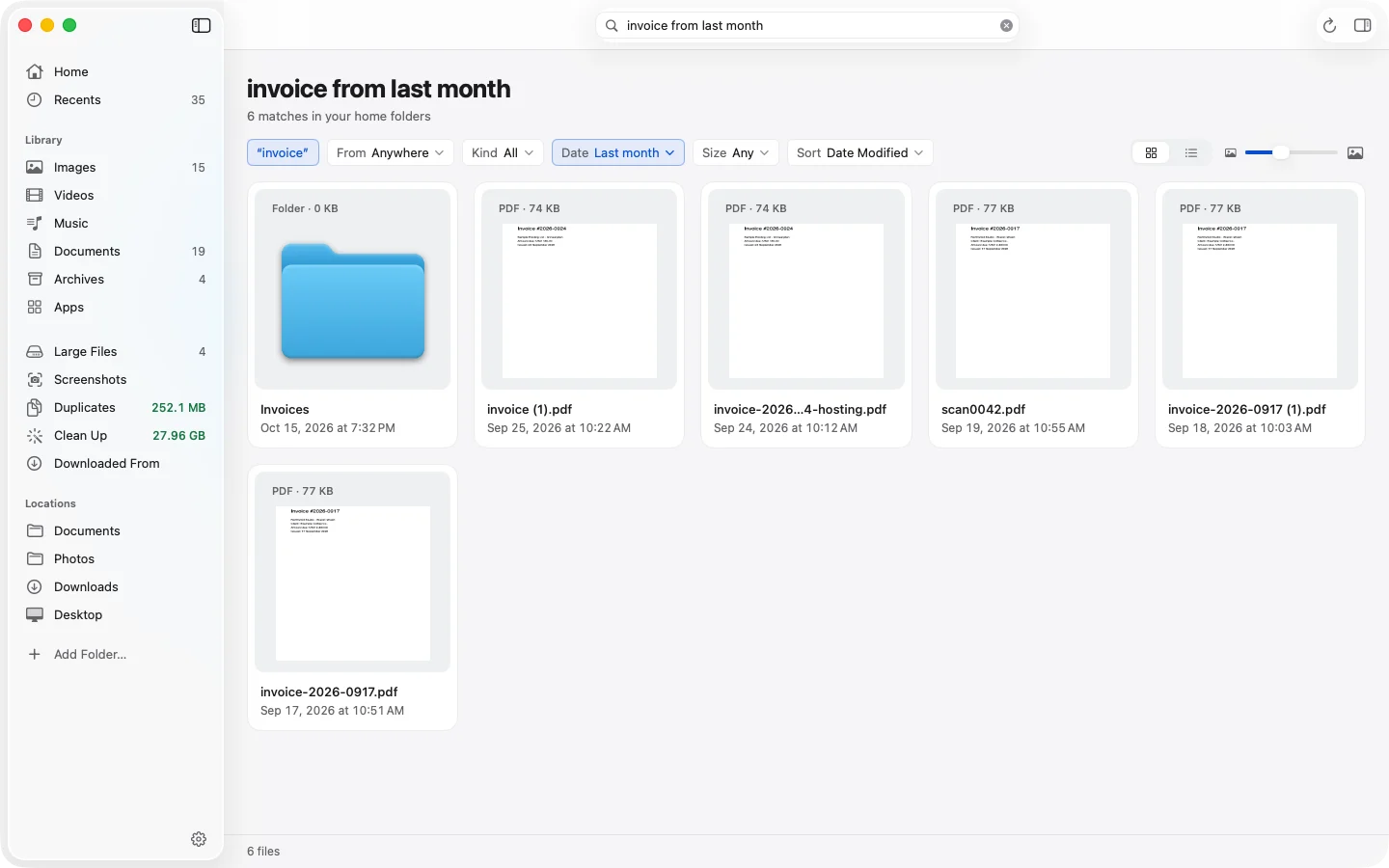Click the refresh icon in the toolbar
Image resolution: width=1389 pixels, height=868 pixels.
pyautogui.click(x=1329, y=26)
